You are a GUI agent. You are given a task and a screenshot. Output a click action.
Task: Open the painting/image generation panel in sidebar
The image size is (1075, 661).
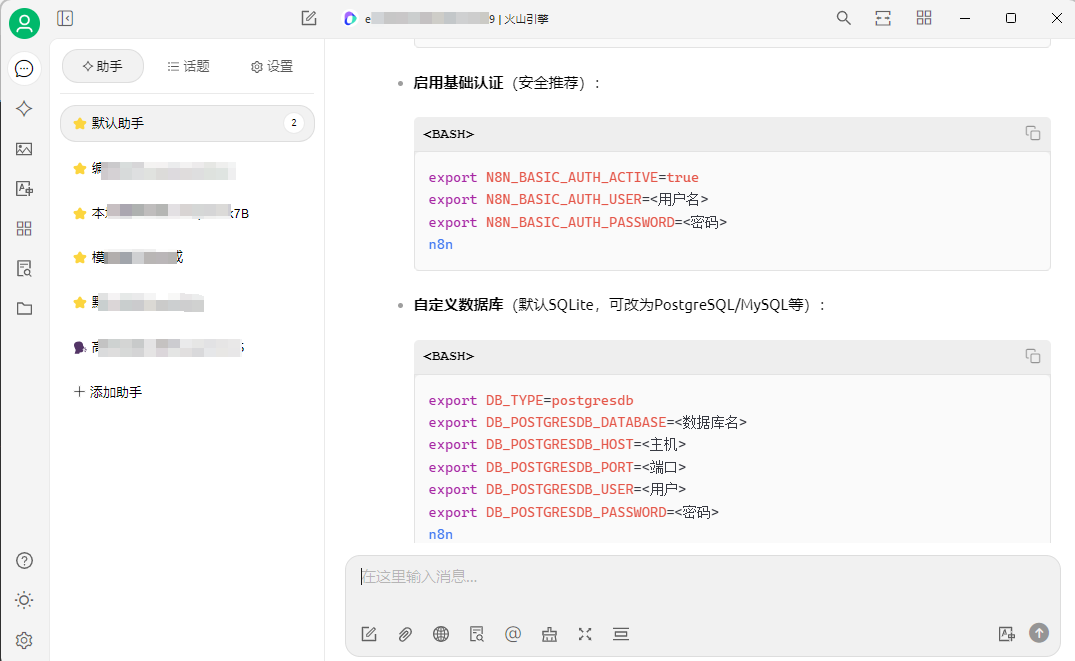(23, 148)
